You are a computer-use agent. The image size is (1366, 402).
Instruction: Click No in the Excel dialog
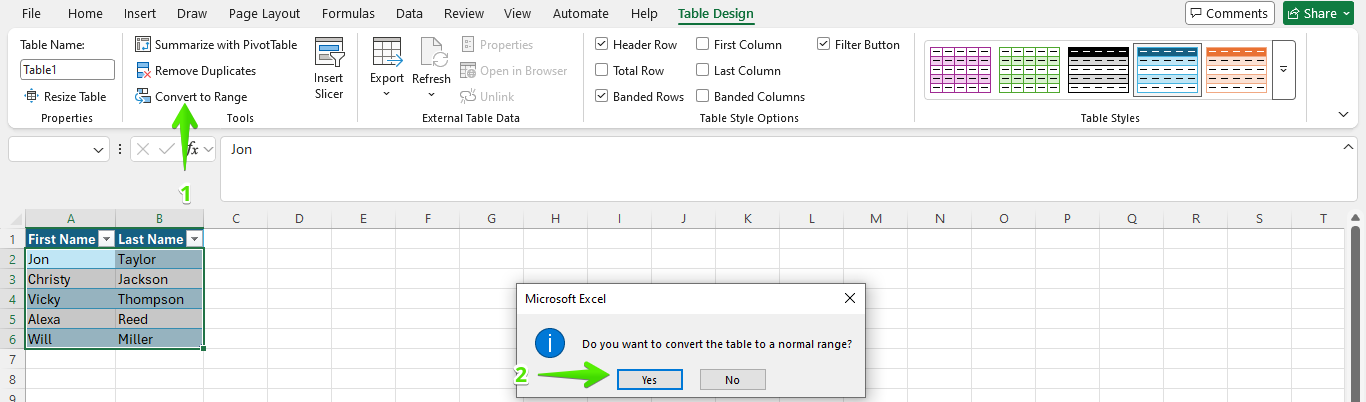[x=732, y=380]
